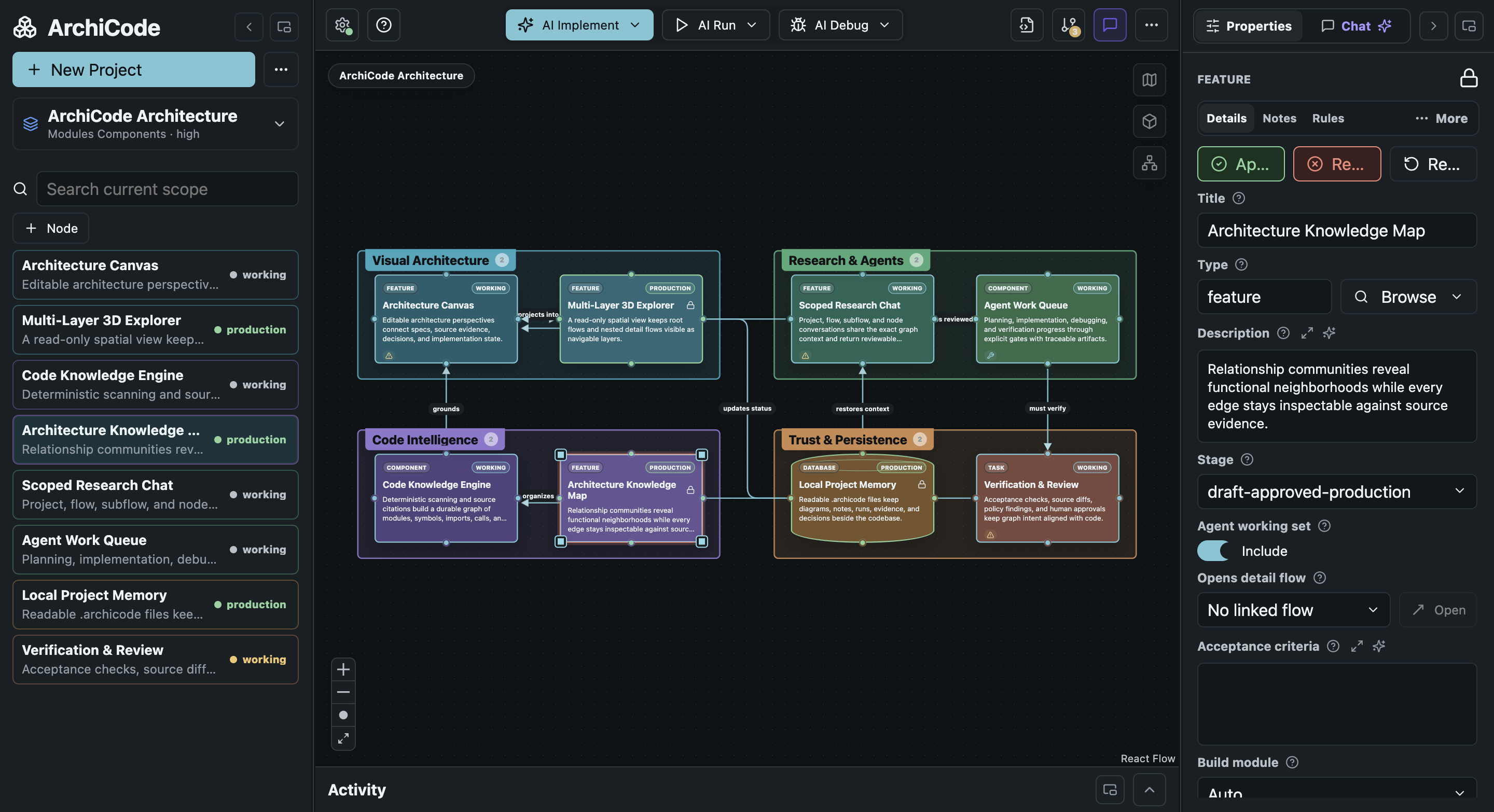Toggle the chat bubble icon in the toolbar
Image resolution: width=1494 pixels, height=812 pixels.
(1110, 25)
